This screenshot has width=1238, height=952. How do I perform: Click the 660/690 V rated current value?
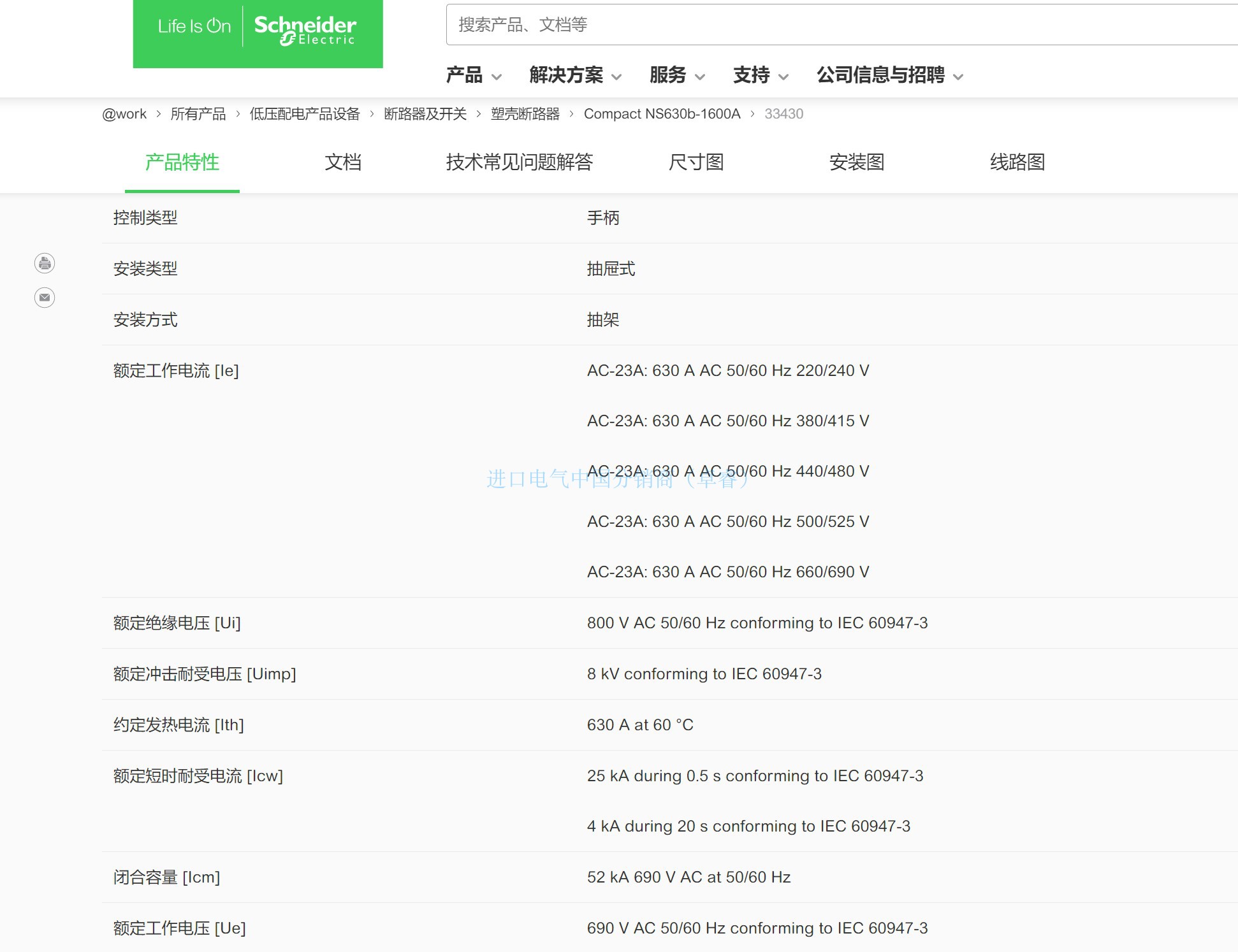pos(728,572)
